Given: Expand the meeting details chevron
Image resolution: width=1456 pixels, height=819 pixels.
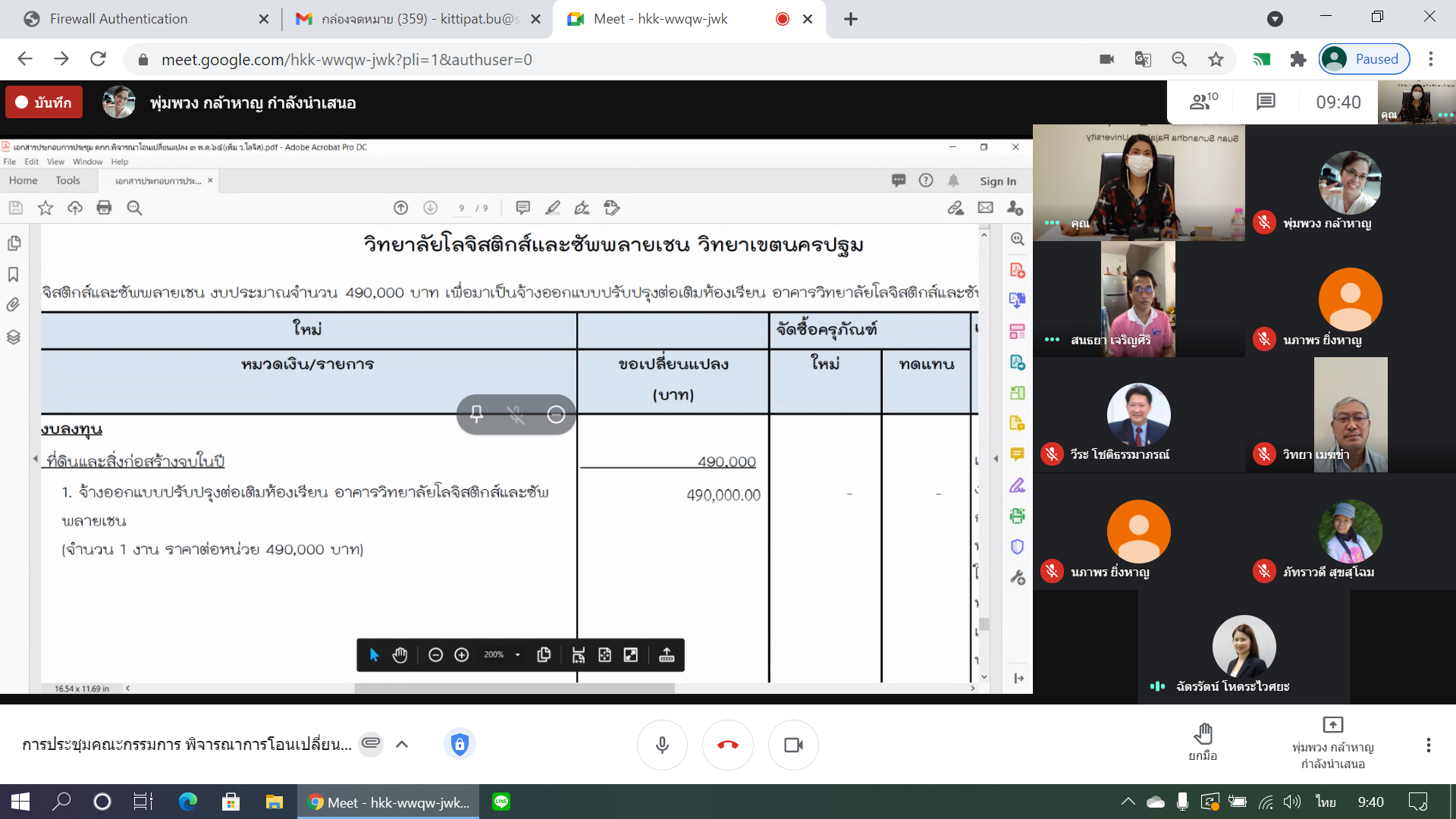Looking at the screenshot, I should point(402,744).
